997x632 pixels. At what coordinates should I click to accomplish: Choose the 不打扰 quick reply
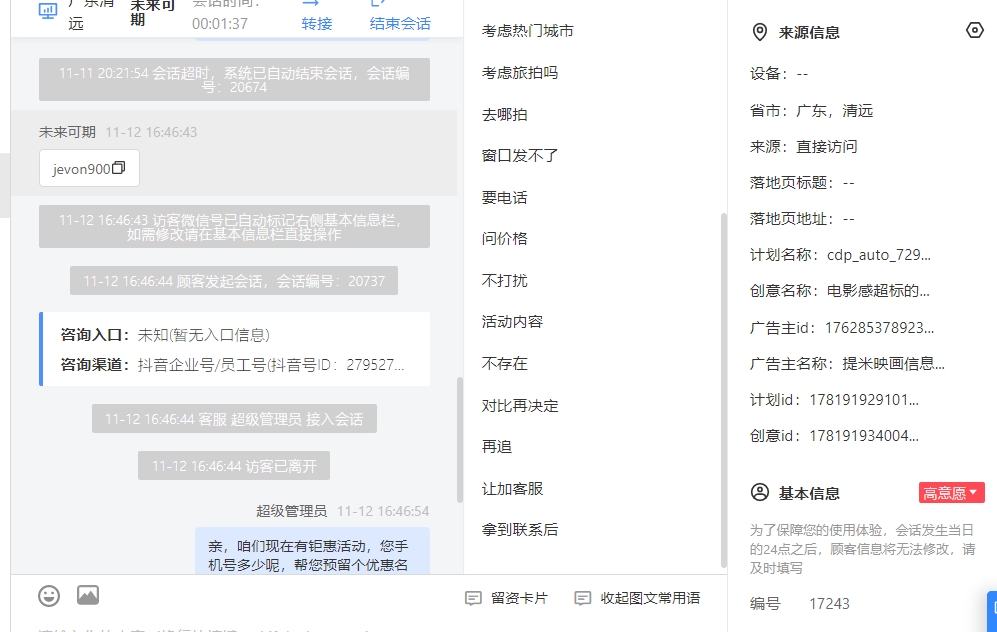[505, 280]
